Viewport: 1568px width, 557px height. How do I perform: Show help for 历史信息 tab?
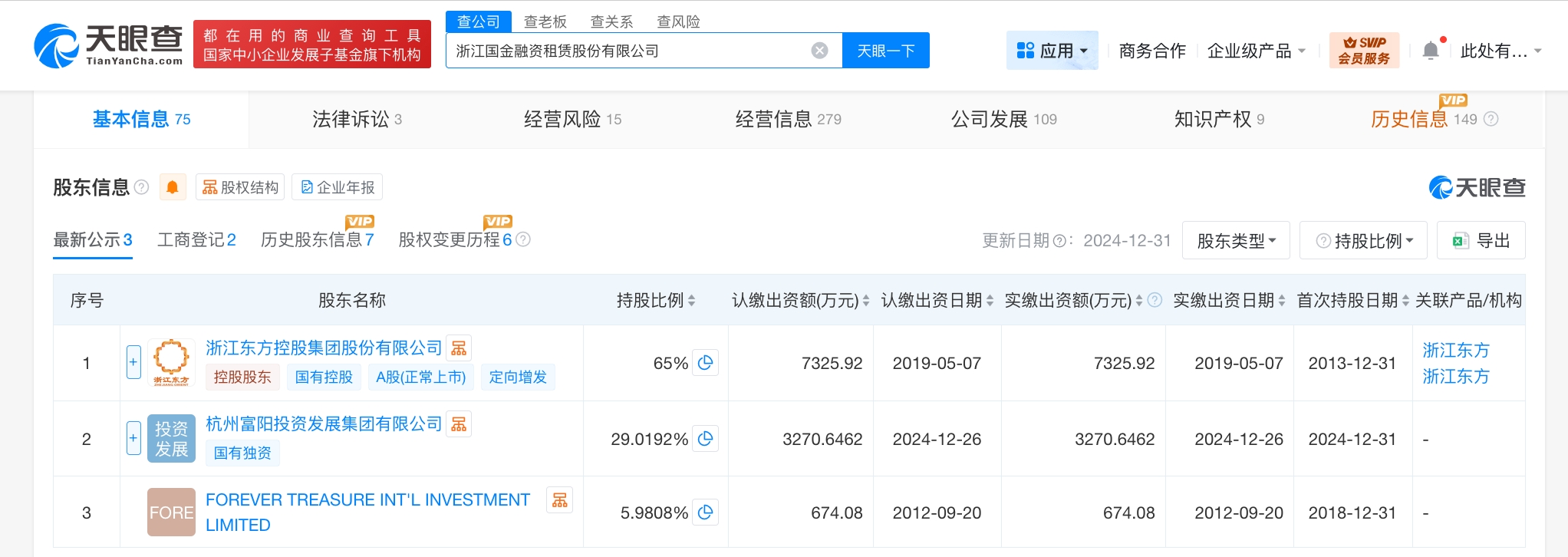pyautogui.click(x=1491, y=119)
